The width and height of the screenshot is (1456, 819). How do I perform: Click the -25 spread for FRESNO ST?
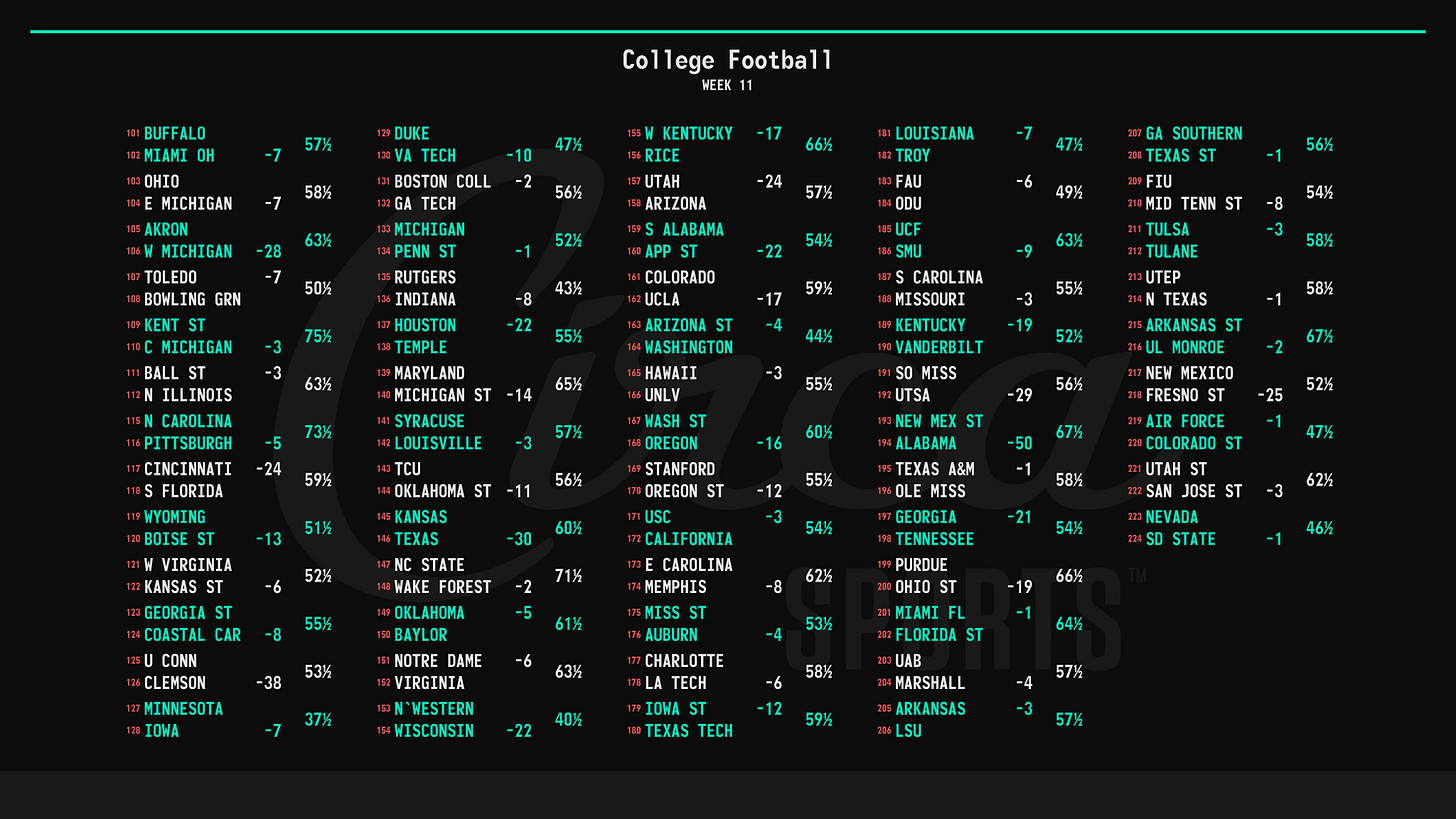click(x=1269, y=395)
